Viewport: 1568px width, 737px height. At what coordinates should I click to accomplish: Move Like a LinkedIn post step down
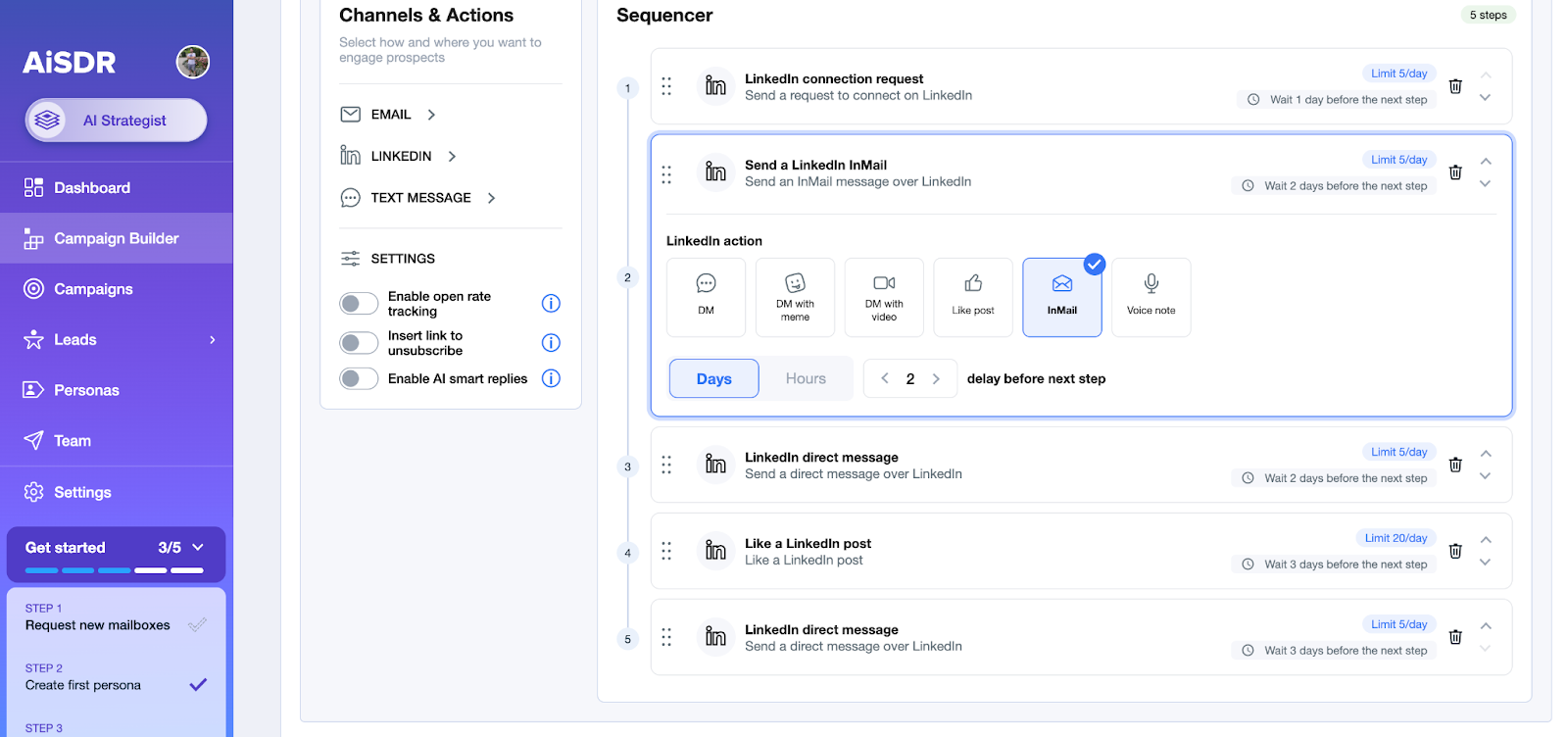[1486, 562]
